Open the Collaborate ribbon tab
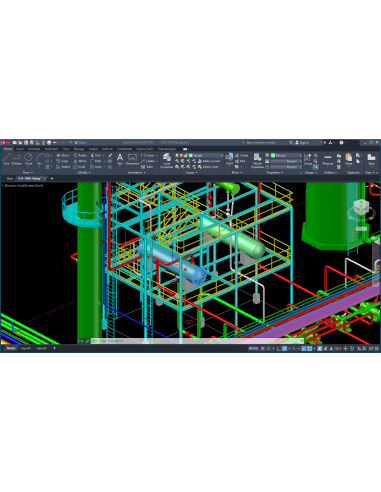This screenshot has height=492, width=381. (124, 149)
